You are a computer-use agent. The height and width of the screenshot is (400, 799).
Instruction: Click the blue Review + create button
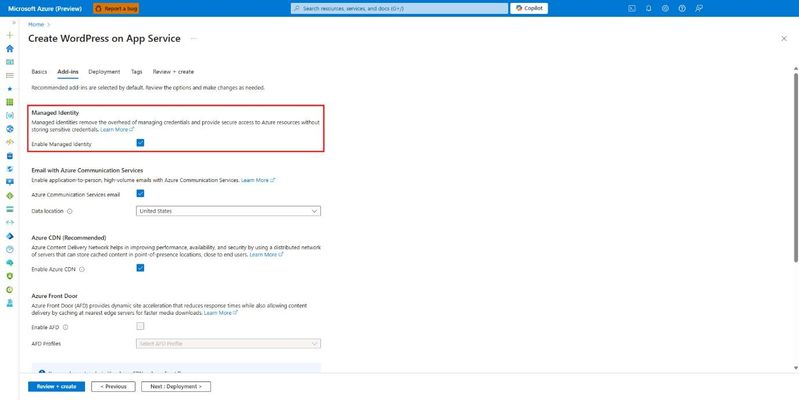[x=57, y=387]
